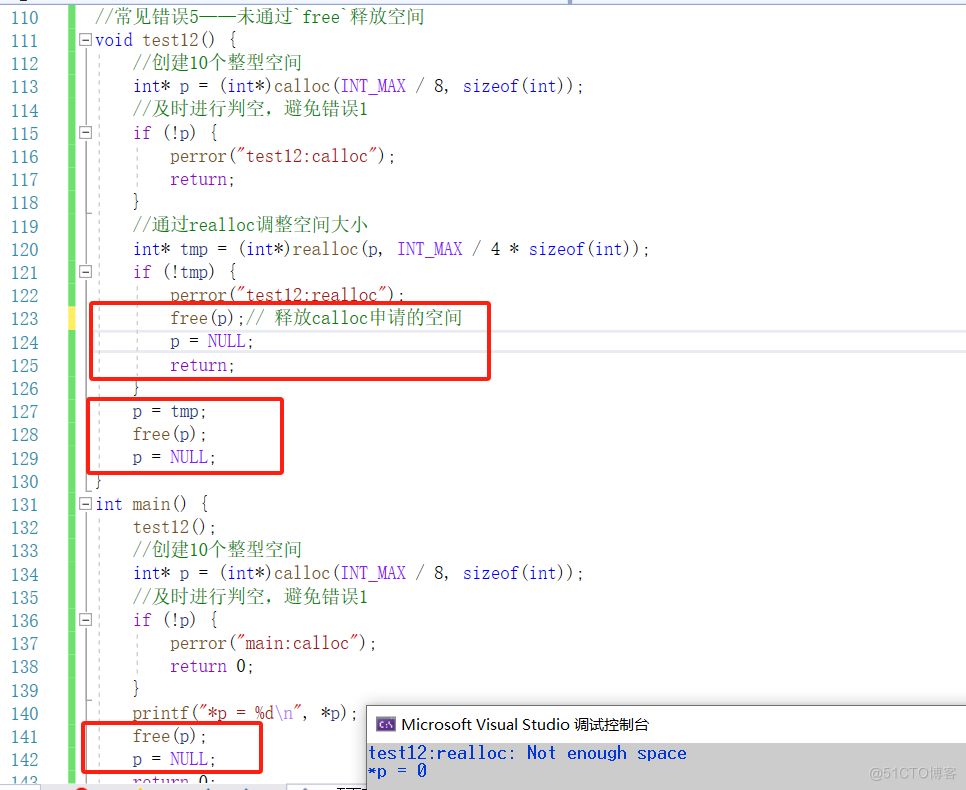Screen dimensions: 966x790
Task: Click the 'p = tmp;' statement
Action: point(169,411)
